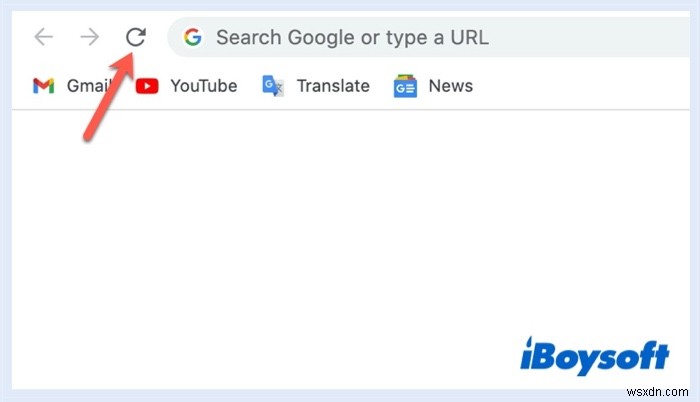Click the Gmail envelope bookmark icon
Screen dimensions: 700x402
[43, 86]
